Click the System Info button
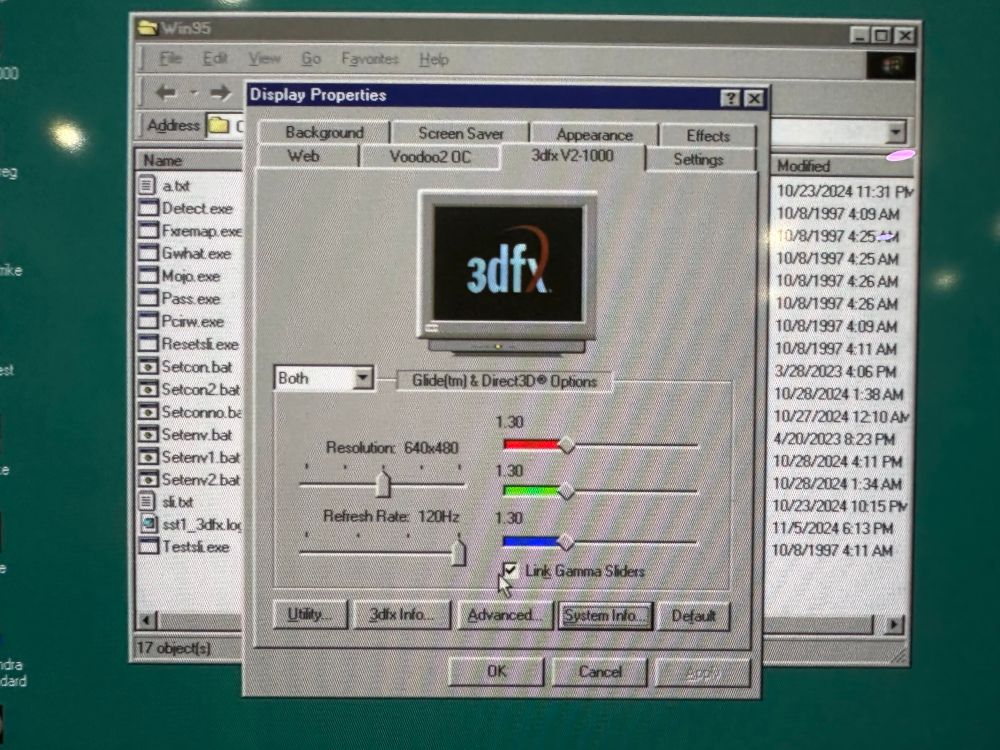Image resolution: width=1000 pixels, height=750 pixels. click(x=605, y=616)
